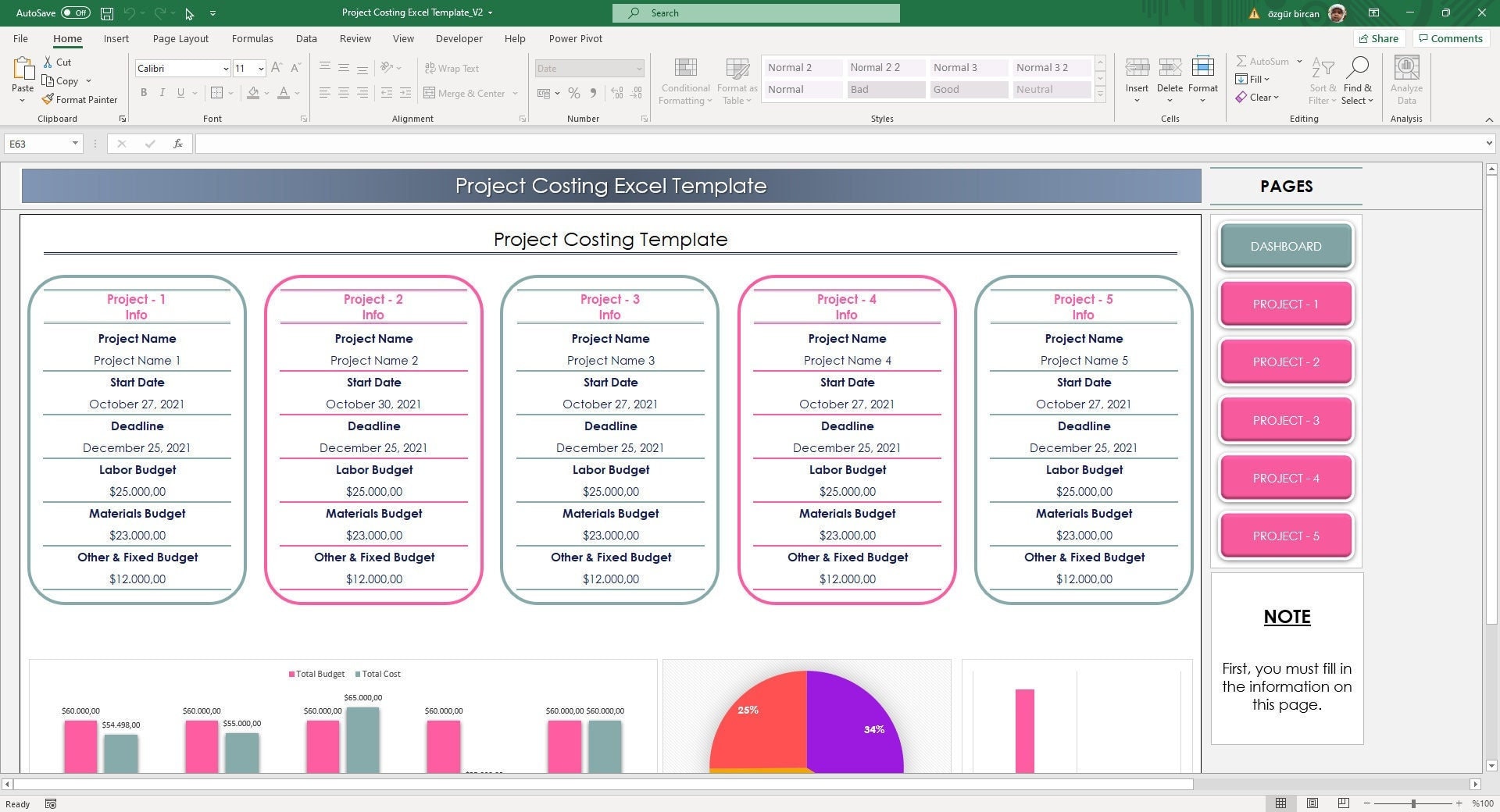Screen dimensions: 1500x812
Task: Click the Borders icon
Action: coord(217,93)
